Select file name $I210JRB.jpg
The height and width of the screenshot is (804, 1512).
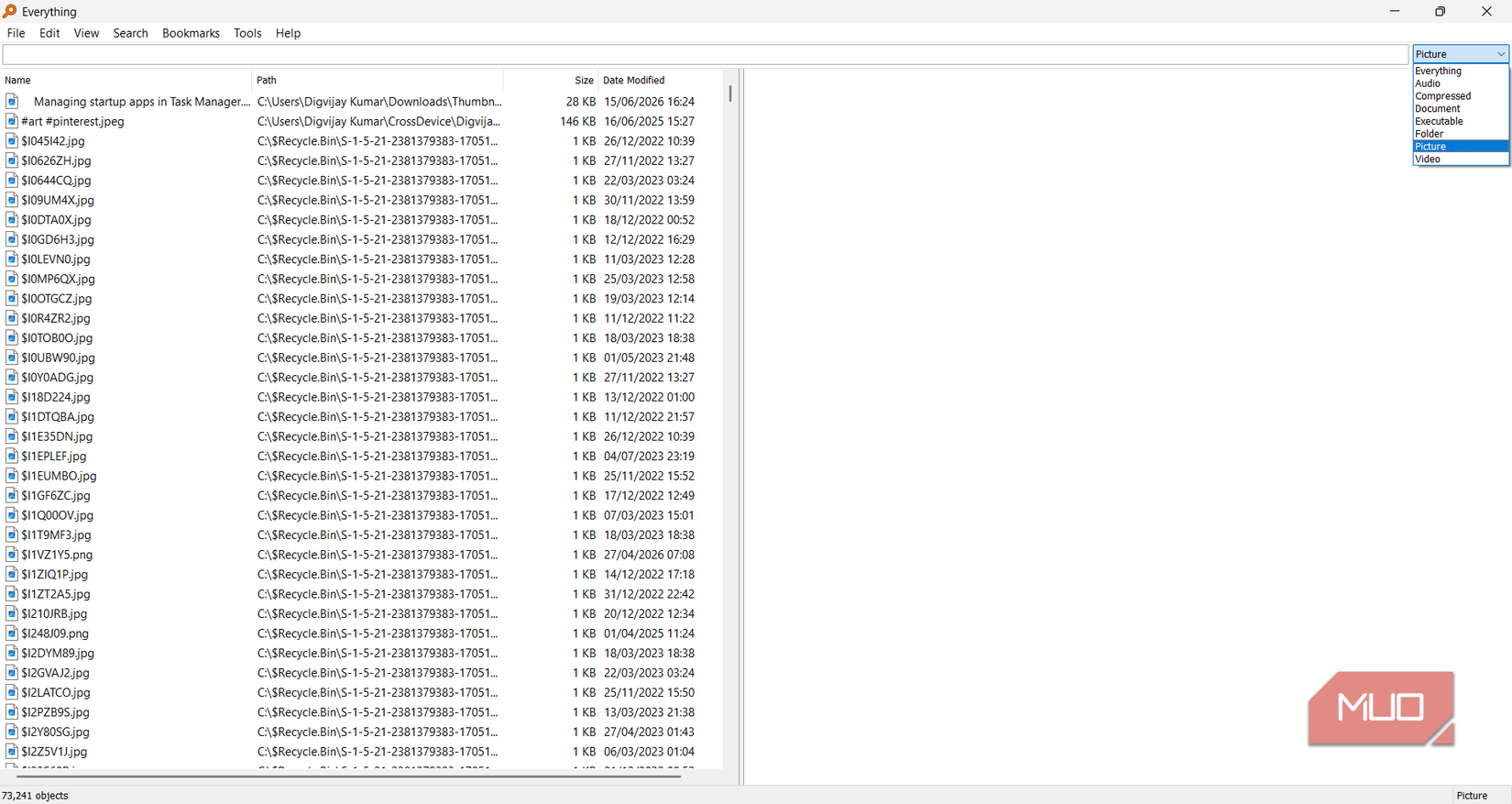(x=54, y=614)
